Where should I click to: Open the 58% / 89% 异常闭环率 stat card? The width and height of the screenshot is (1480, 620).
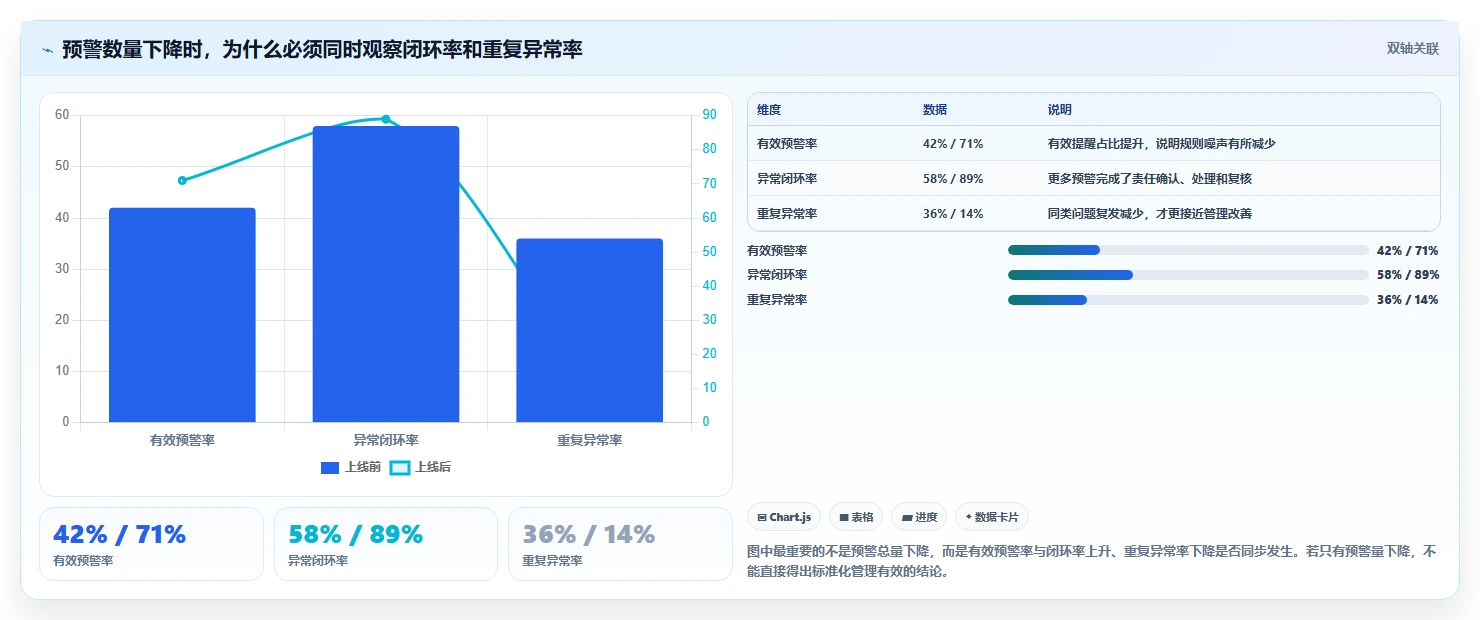tap(386, 544)
